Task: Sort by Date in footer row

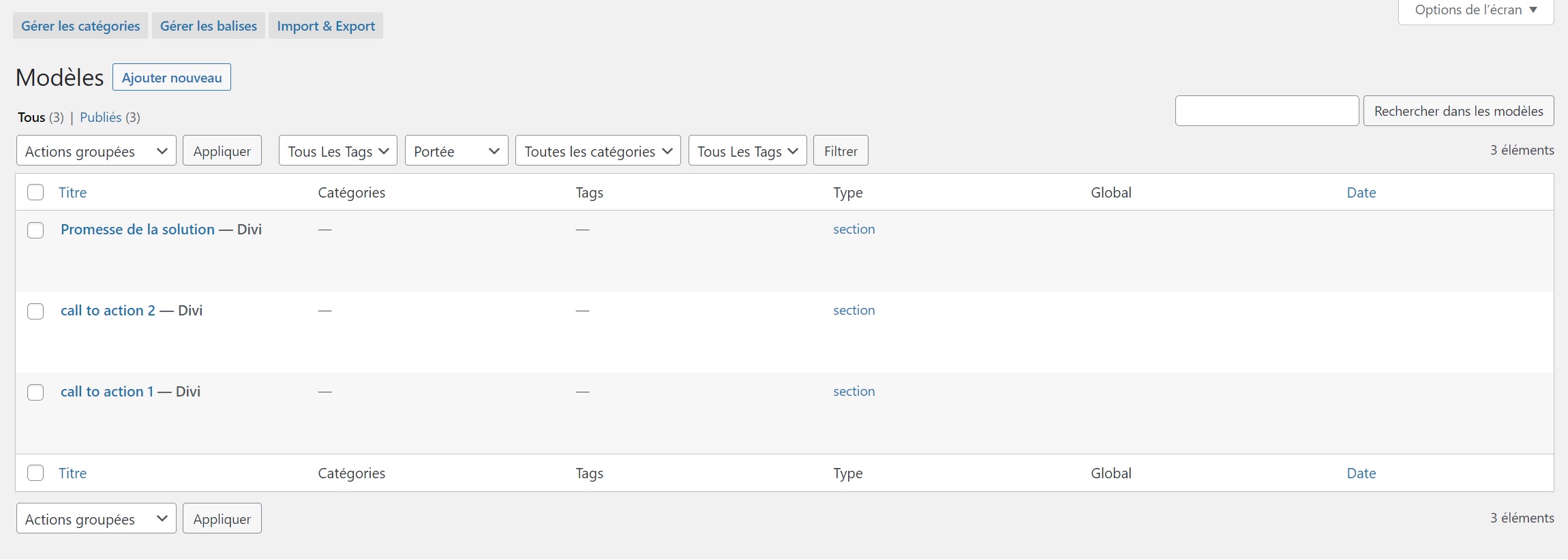Action: [x=1361, y=473]
